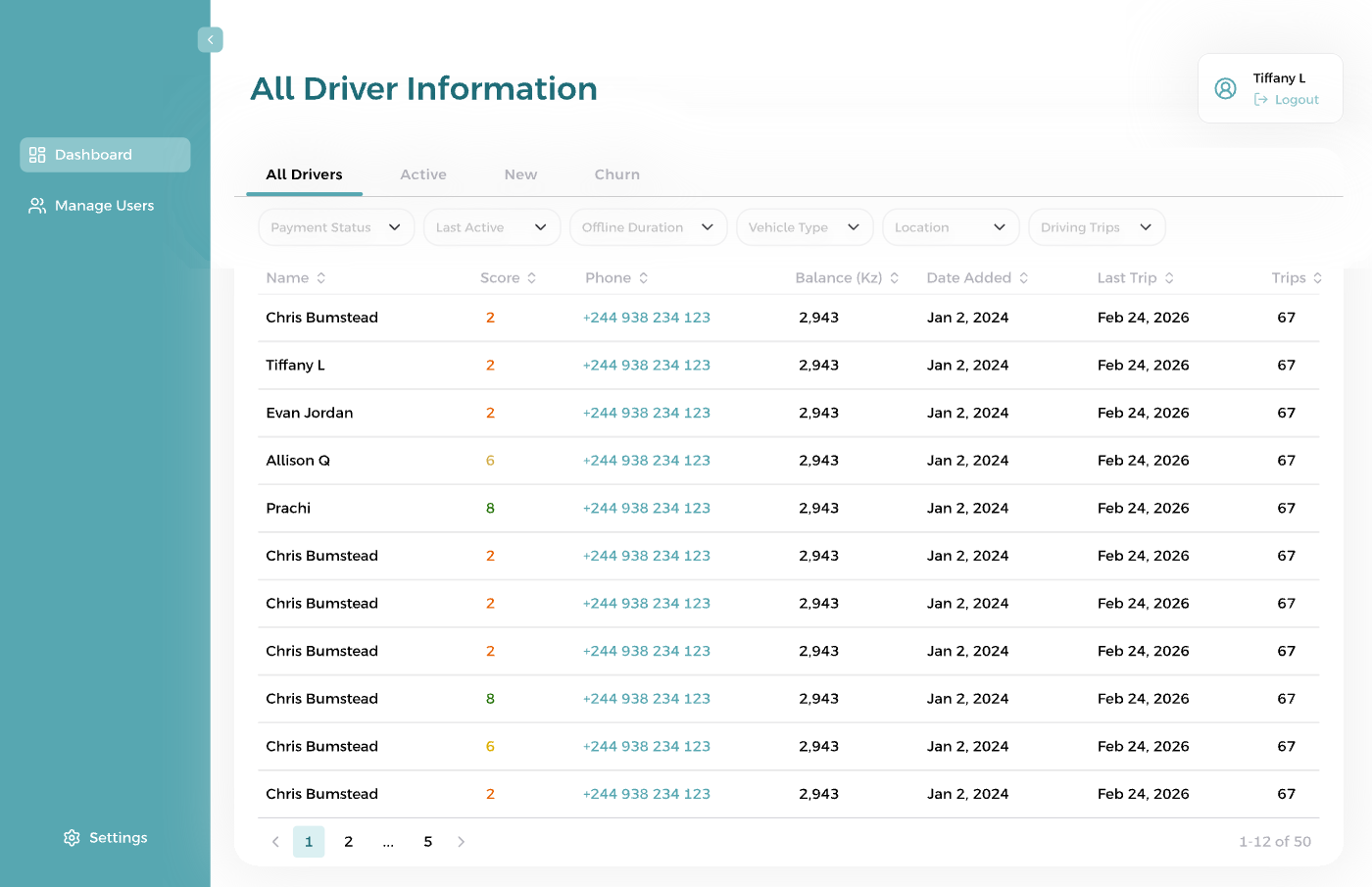This screenshot has width=1372, height=887.
Task: Click the user profile avatar icon
Action: (x=1225, y=88)
